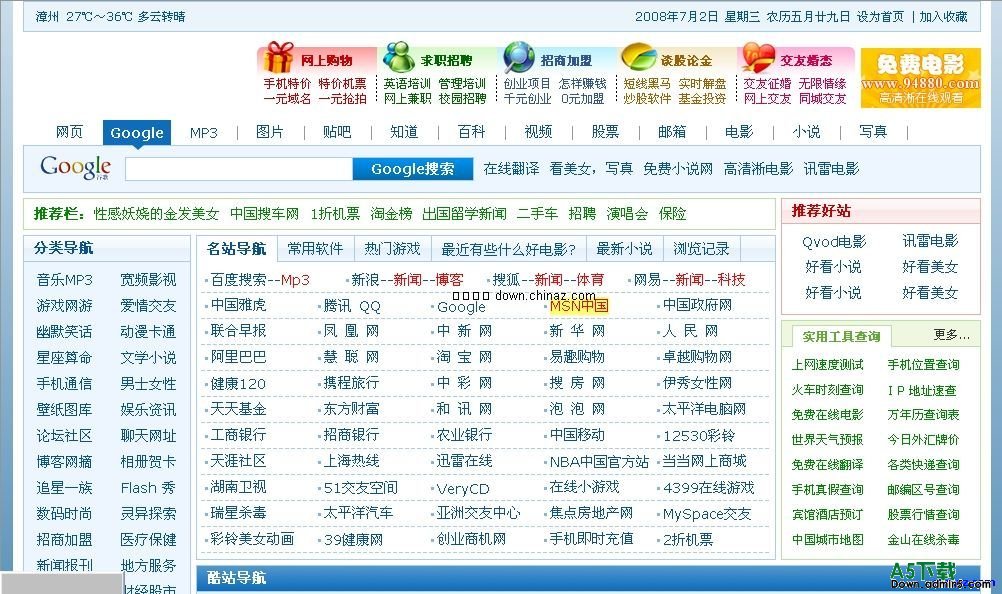Open the 贴吧 search tab

[x=337, y=132]
